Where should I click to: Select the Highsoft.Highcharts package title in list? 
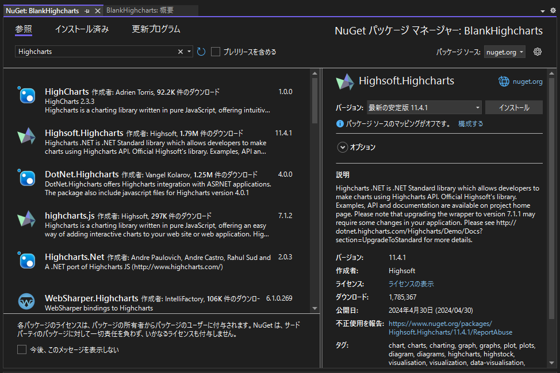(84, 133)
